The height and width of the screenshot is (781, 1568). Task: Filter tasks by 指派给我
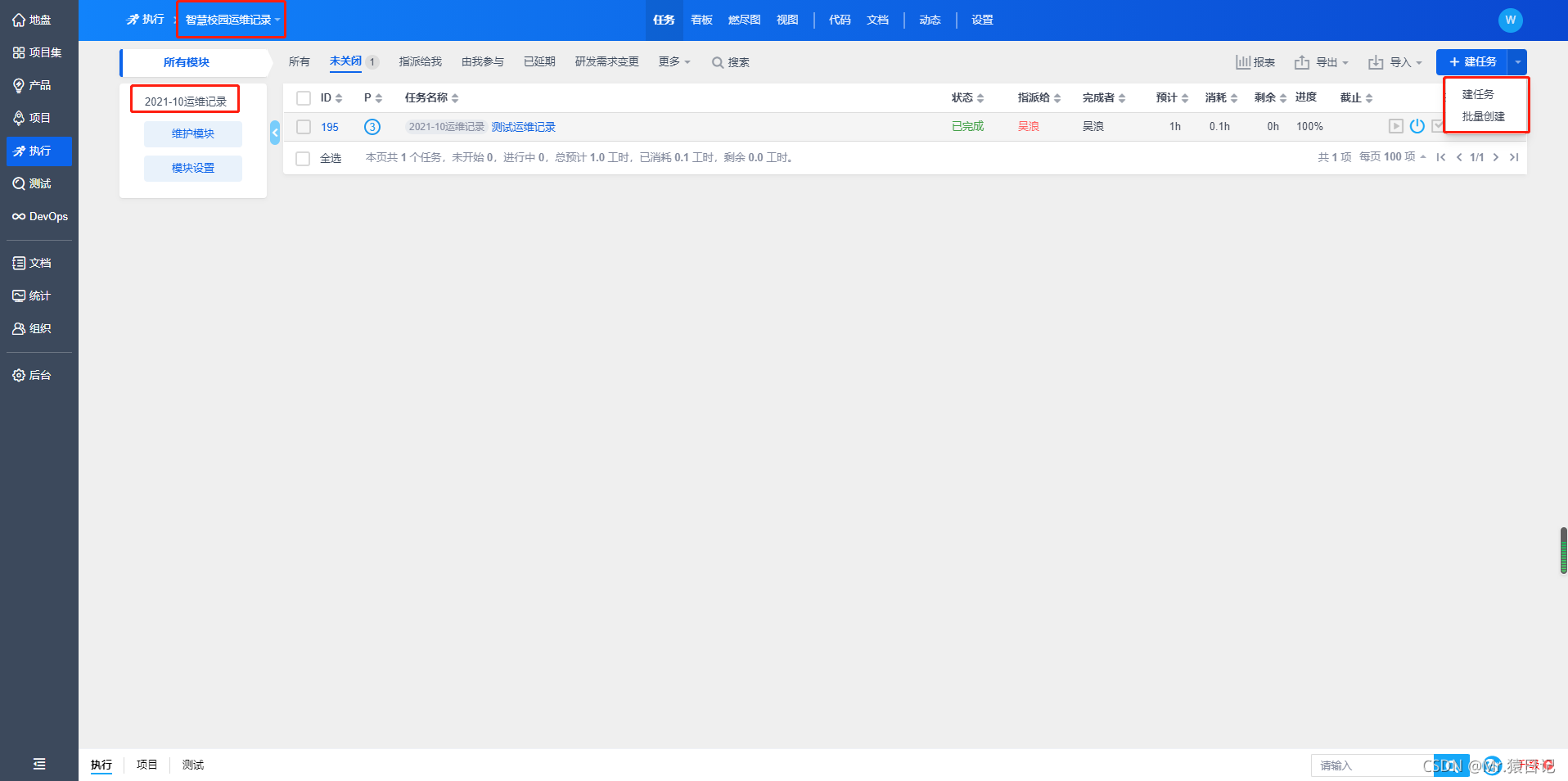click(x=421, y=62)
